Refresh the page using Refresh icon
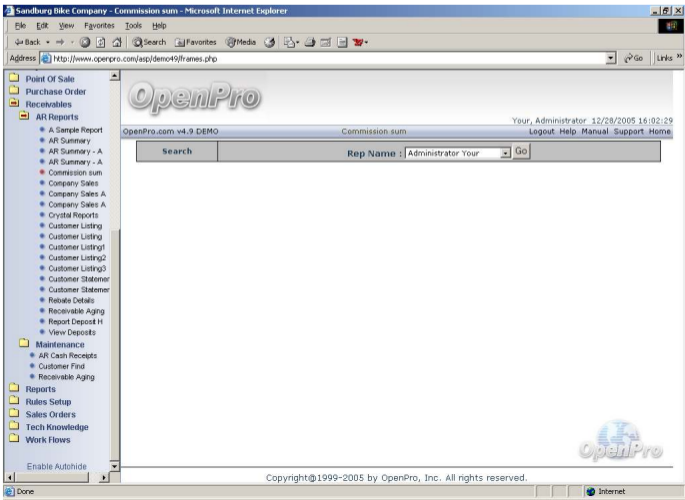685x500 pixels. [100, 42]
